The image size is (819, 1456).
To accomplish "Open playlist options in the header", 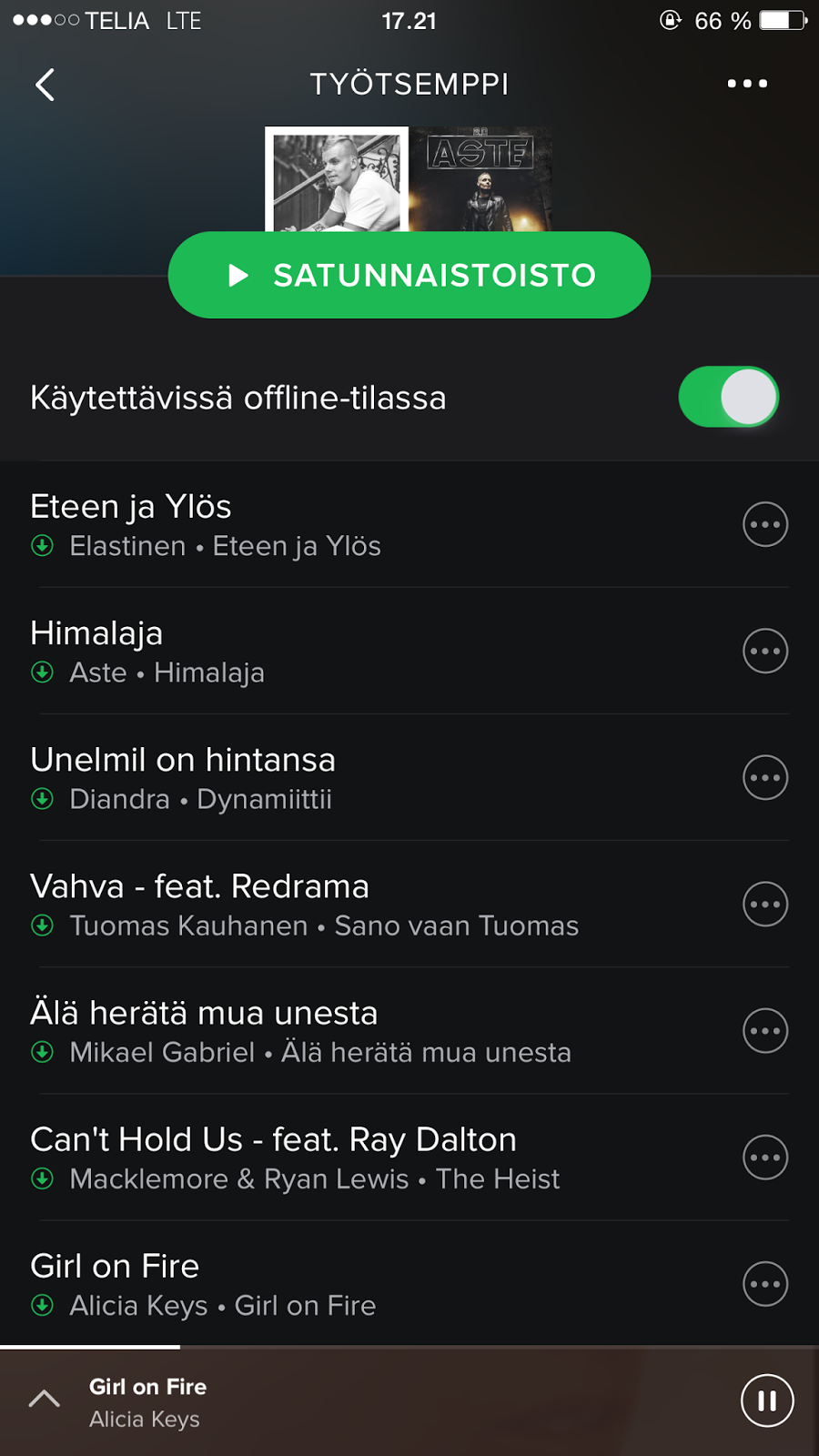I will 747,84.
